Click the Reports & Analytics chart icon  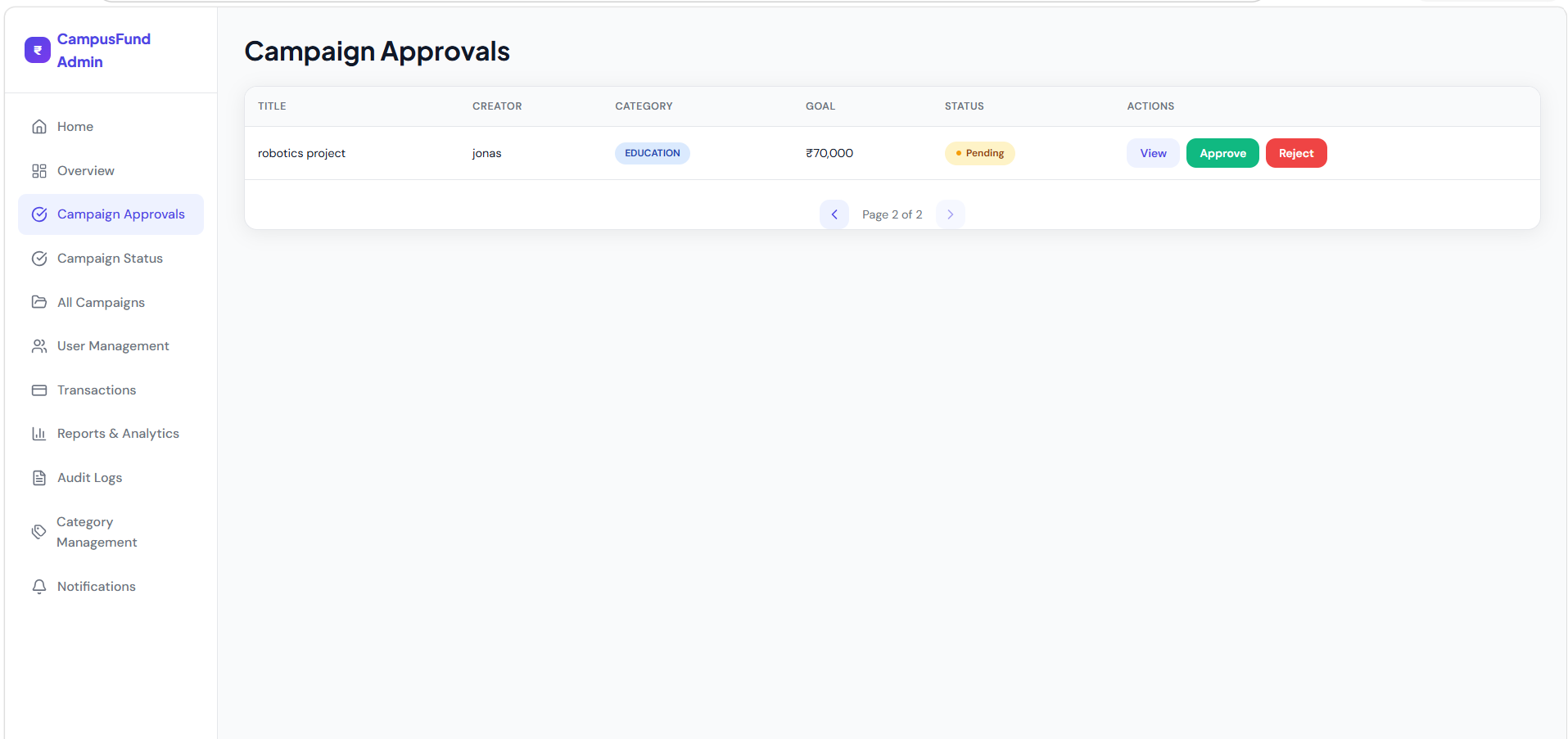pyautogui.click(x=39, y=434)
